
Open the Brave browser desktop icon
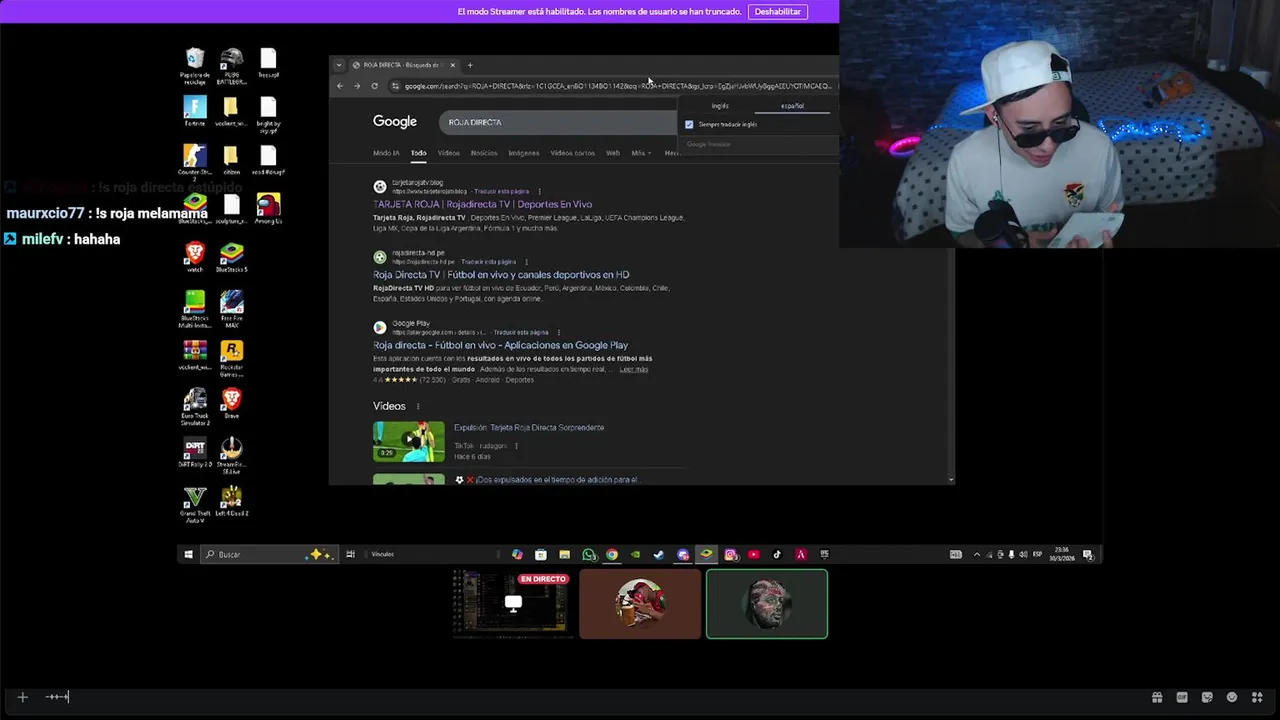pyautogui.click(x=232, y=403)
